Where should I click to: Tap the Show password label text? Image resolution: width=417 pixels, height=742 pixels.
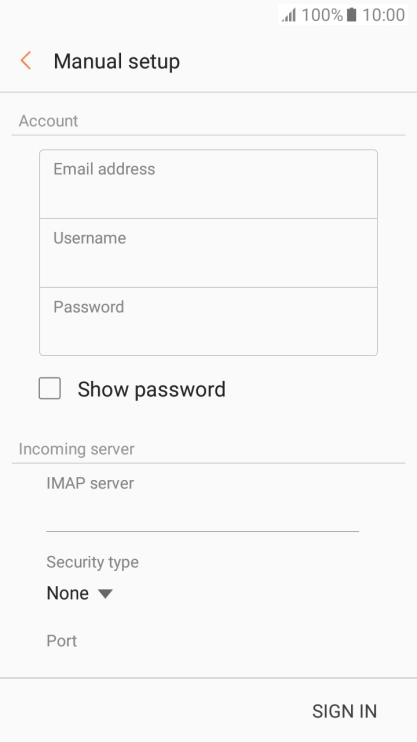coord(151,389)
